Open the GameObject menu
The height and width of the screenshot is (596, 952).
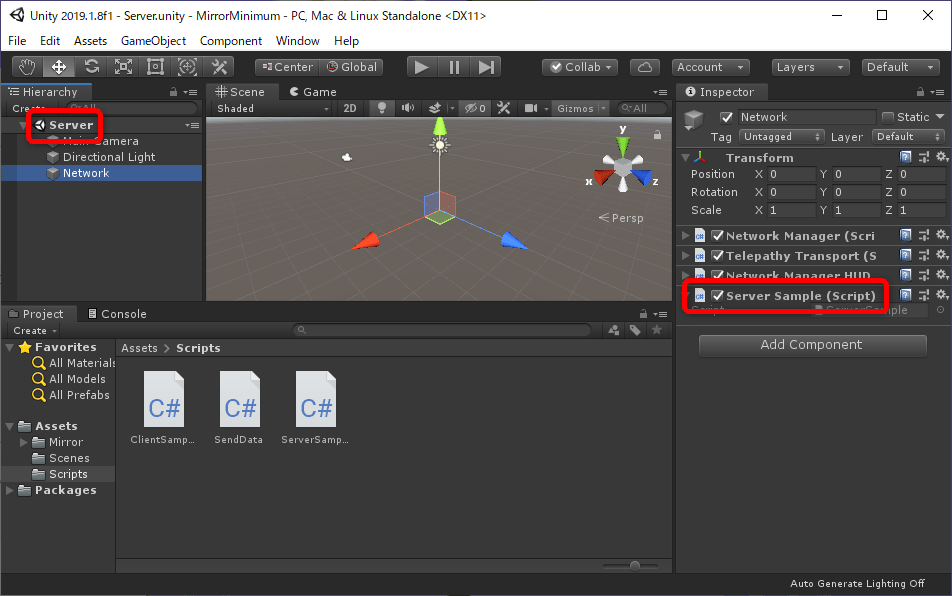point(153,41)
